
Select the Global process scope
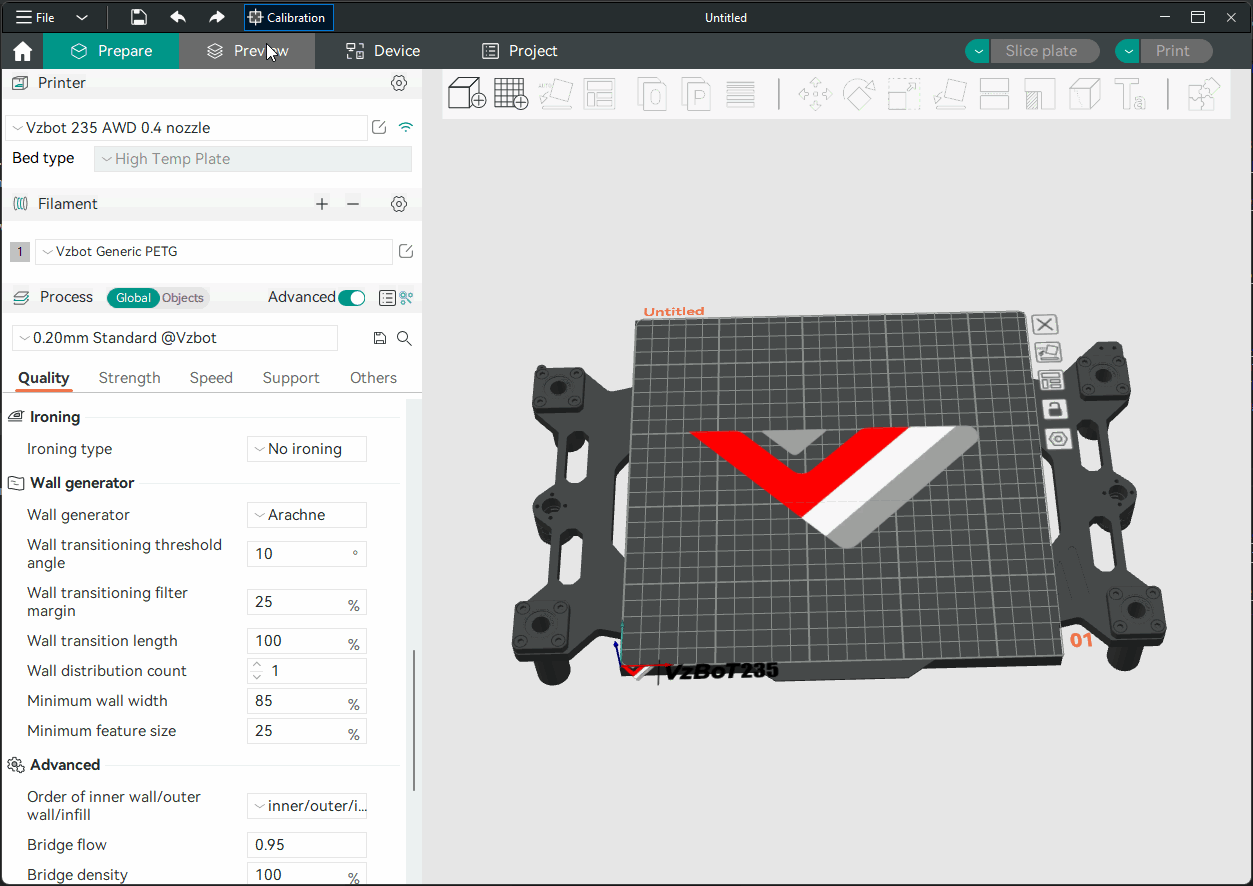pyautogui.click(x=133, y=298)
